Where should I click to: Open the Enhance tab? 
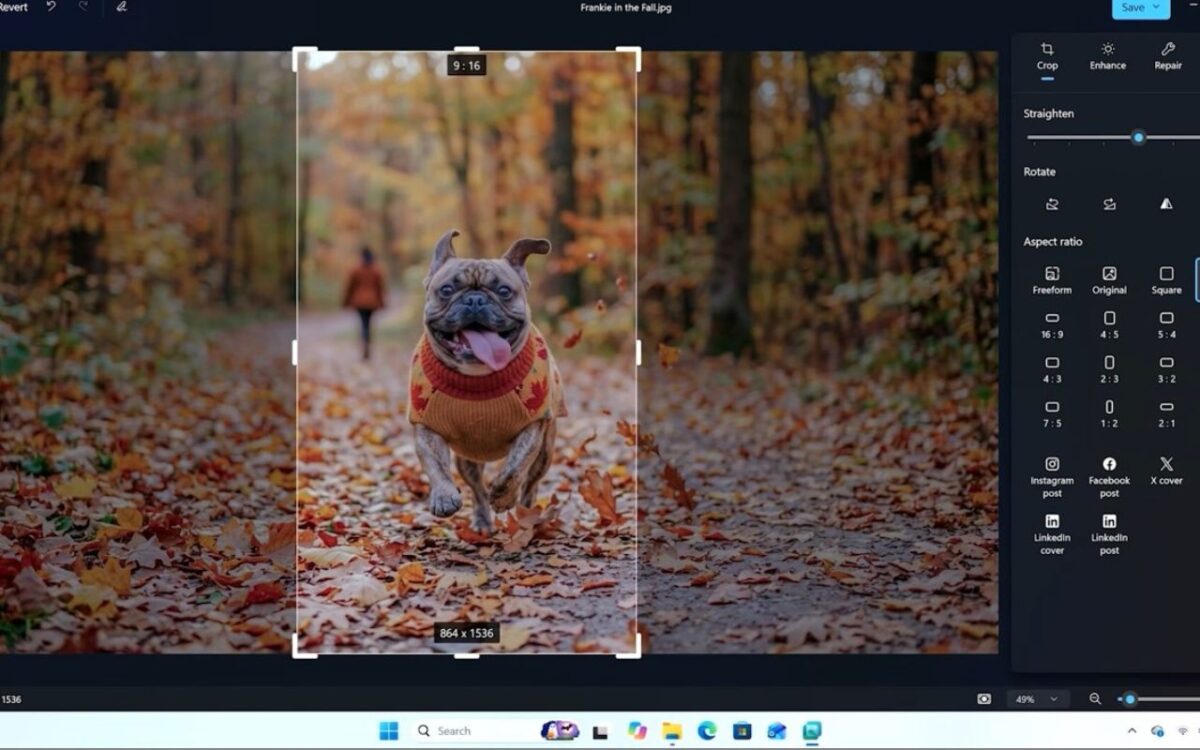pyautogui.click(x=1108, y=56)
